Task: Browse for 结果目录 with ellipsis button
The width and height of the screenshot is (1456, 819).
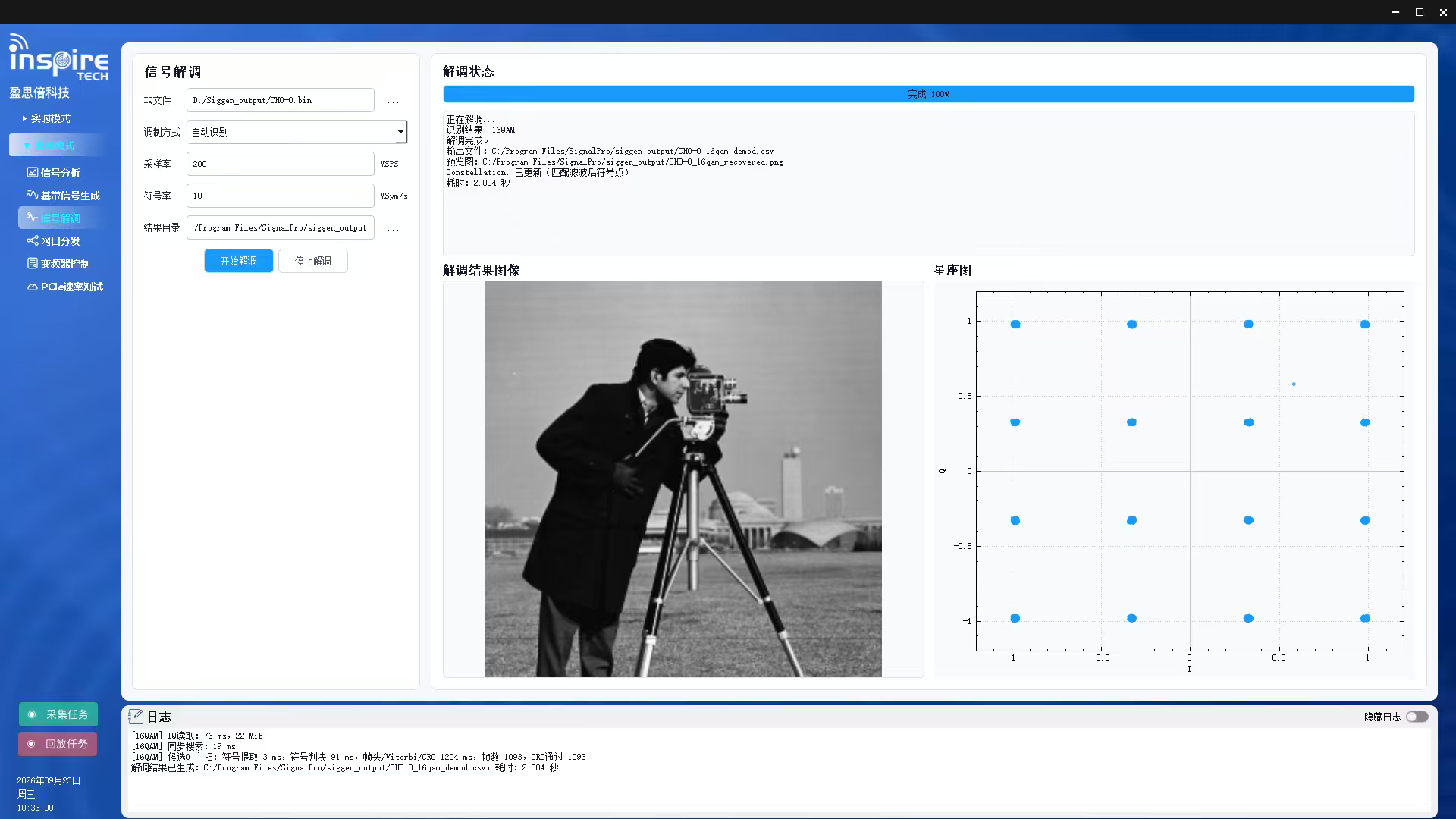Action: (393, 228)
